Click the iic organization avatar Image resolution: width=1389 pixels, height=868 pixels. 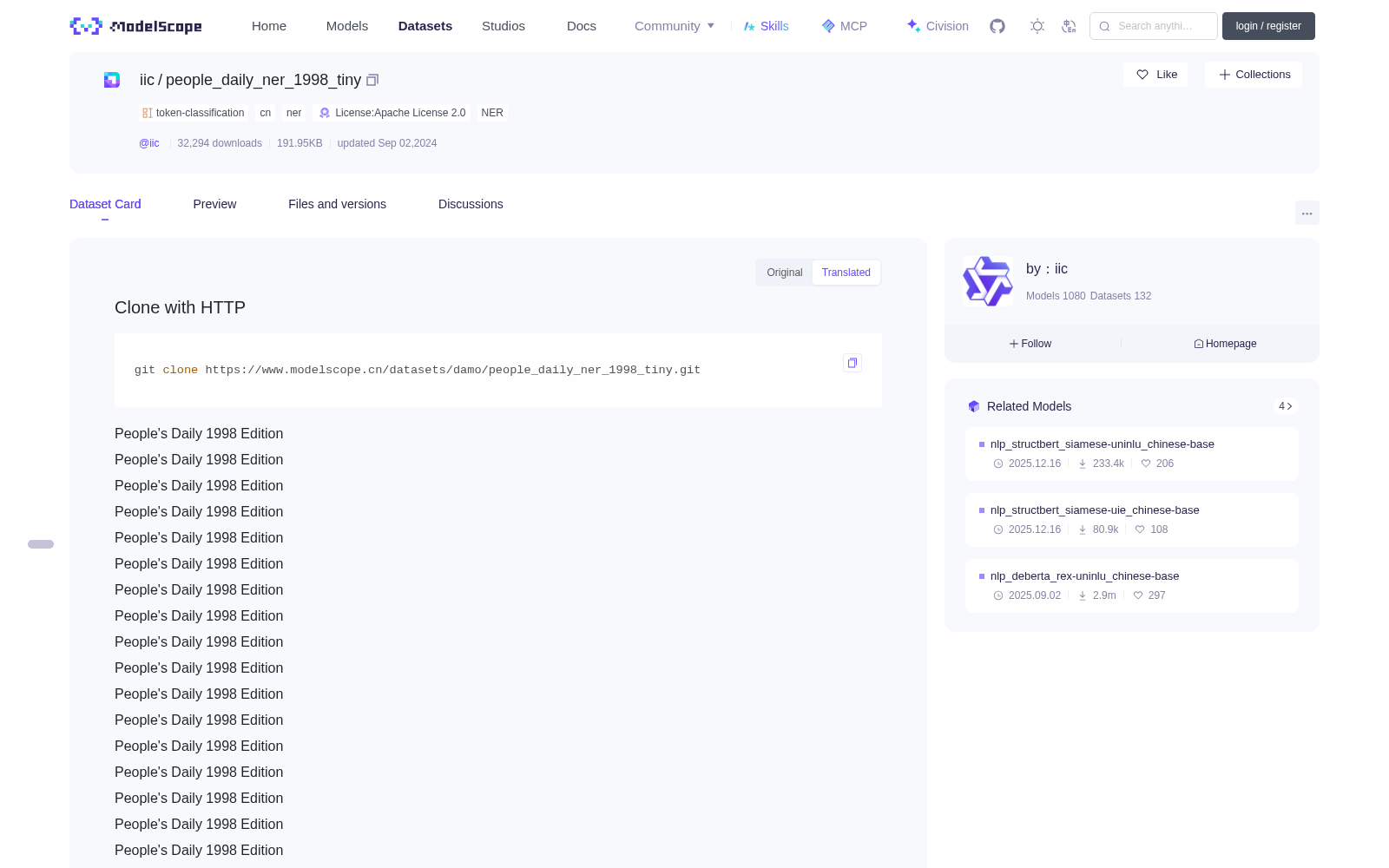(x=988, y=281)
